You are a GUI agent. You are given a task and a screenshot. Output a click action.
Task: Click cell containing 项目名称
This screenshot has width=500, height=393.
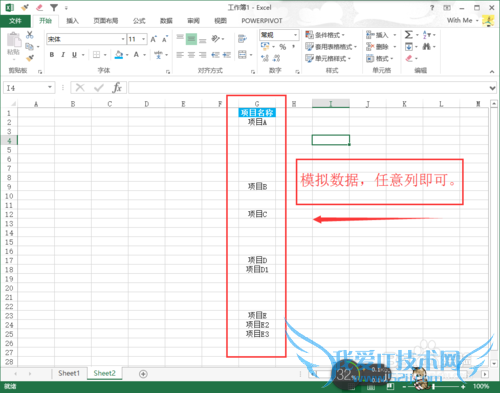coord(257,113)
